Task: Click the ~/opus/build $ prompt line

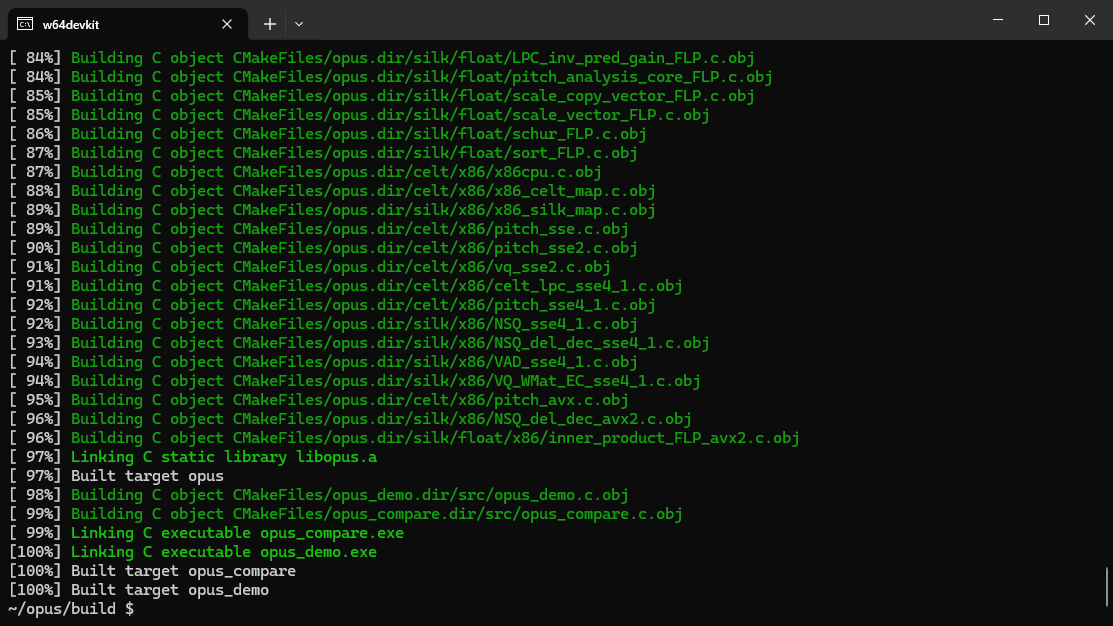Action: coord(71,609)
